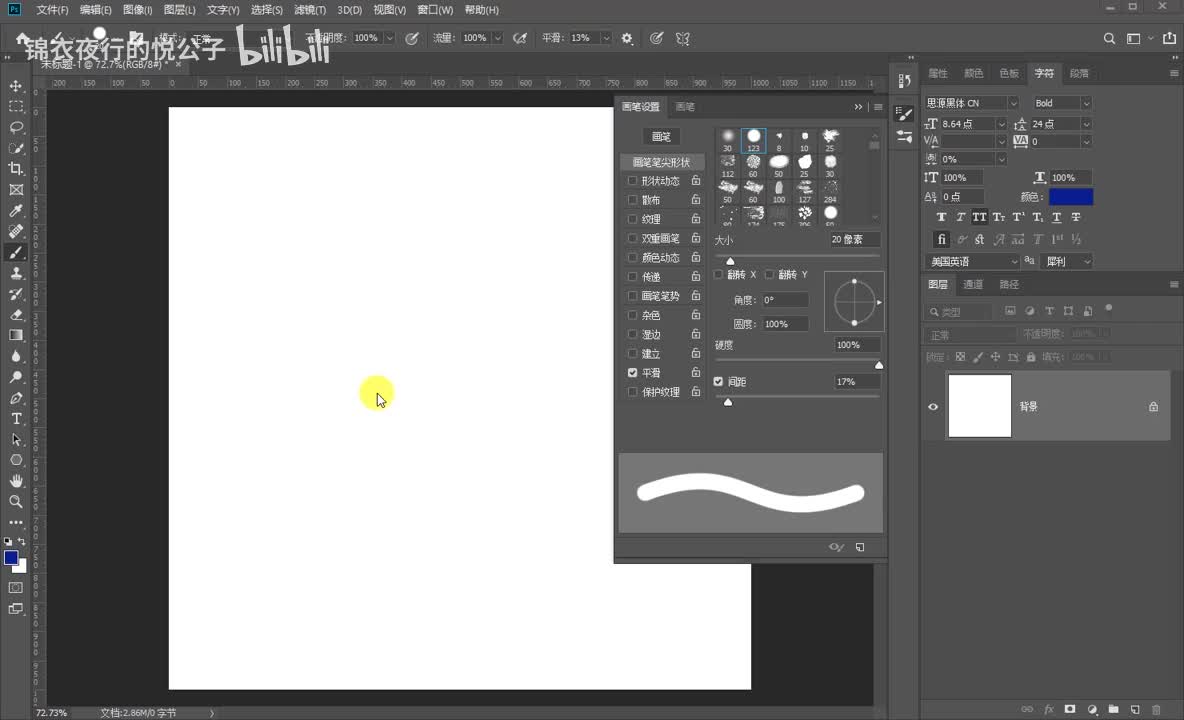Create new brush from settings panel
The image size is (1184, 720).
tap(860, 547)
